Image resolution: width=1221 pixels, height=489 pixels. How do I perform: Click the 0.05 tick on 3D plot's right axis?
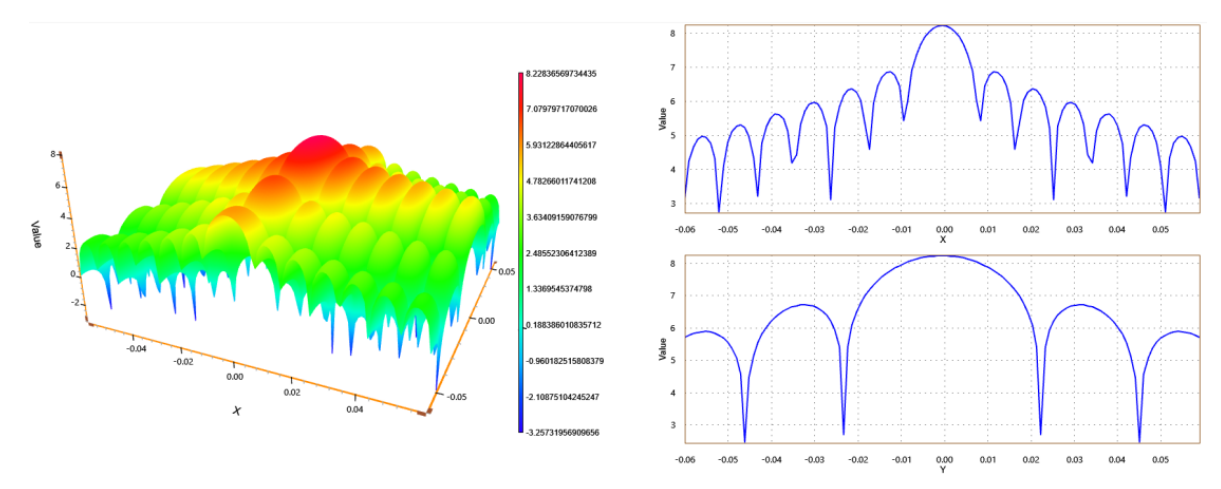pos(506,270)
